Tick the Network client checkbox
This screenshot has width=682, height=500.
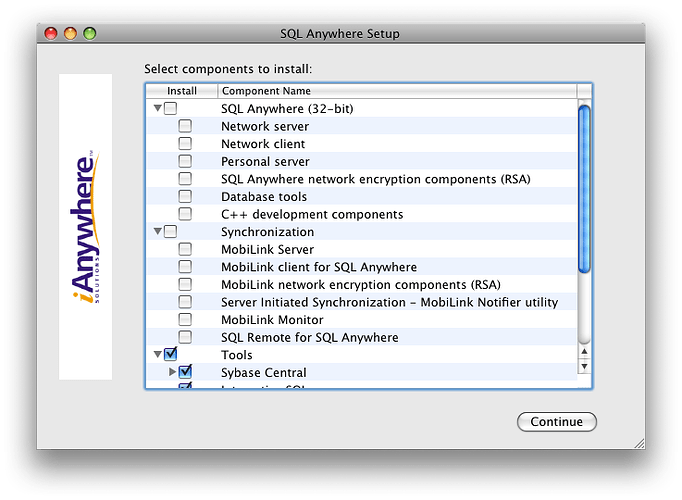pyautogui.click(x=185, y=143)
